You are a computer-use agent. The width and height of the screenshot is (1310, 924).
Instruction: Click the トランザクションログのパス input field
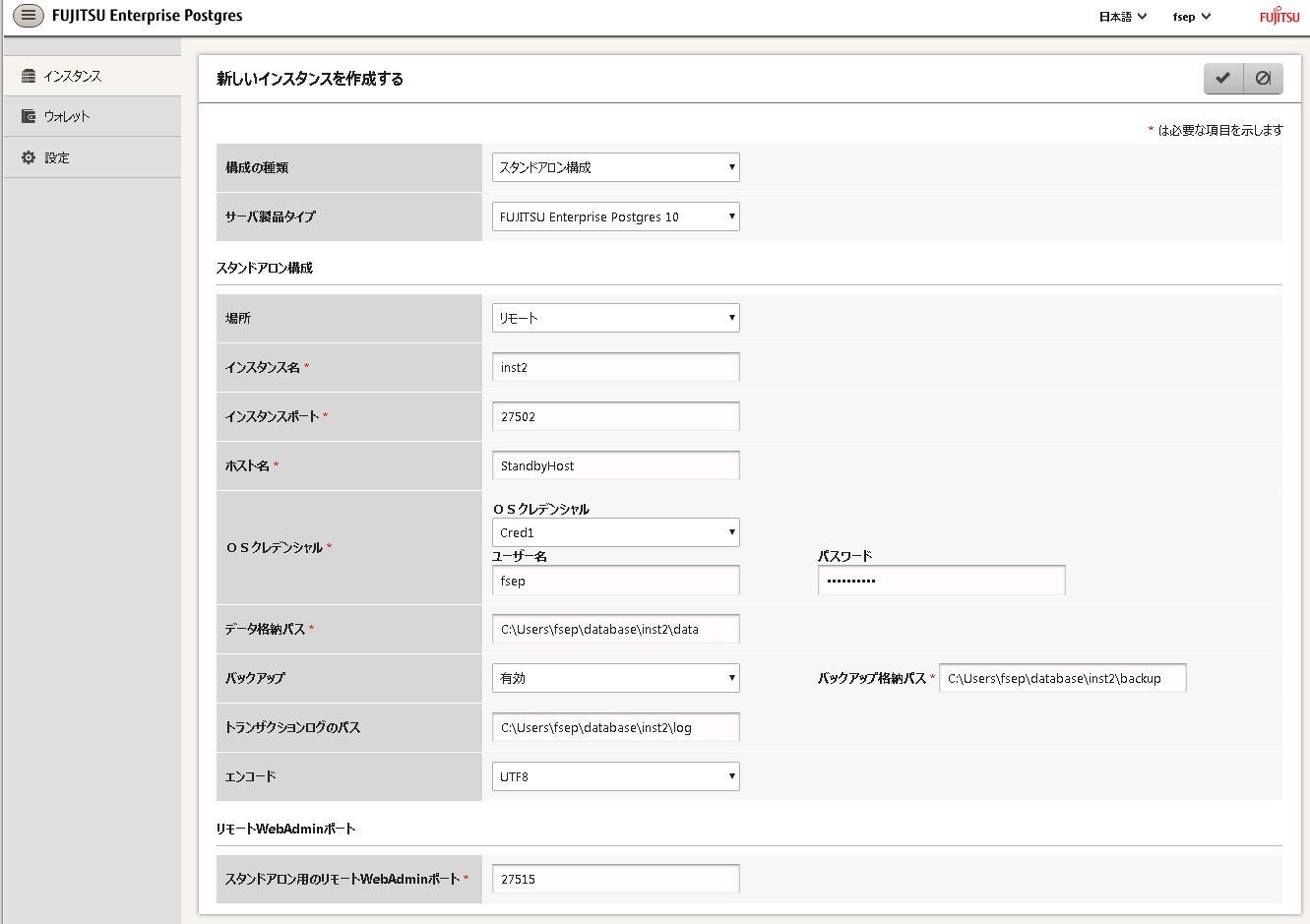point(616,727)
